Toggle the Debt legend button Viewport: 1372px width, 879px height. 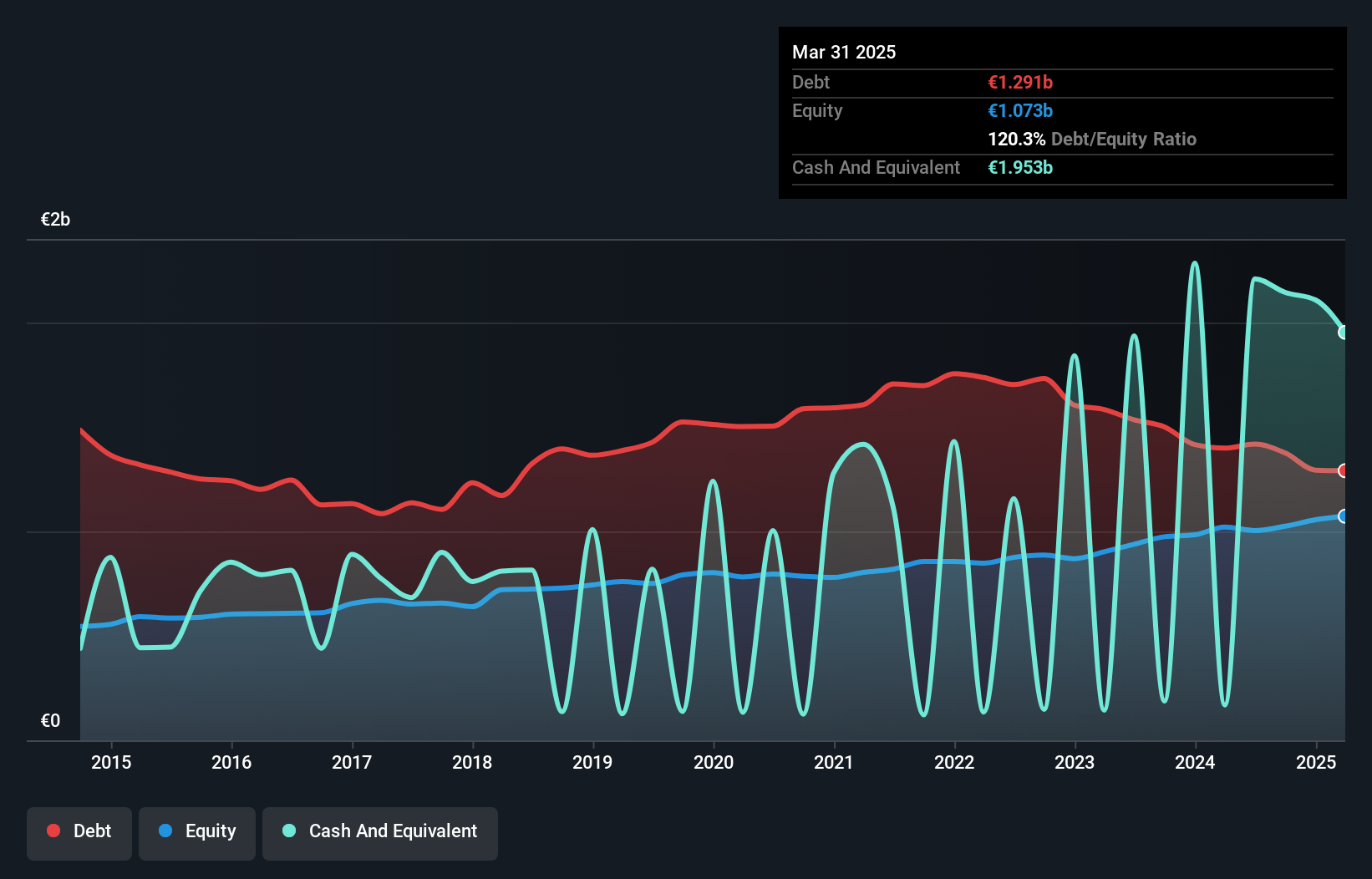(x=79, y=833)
